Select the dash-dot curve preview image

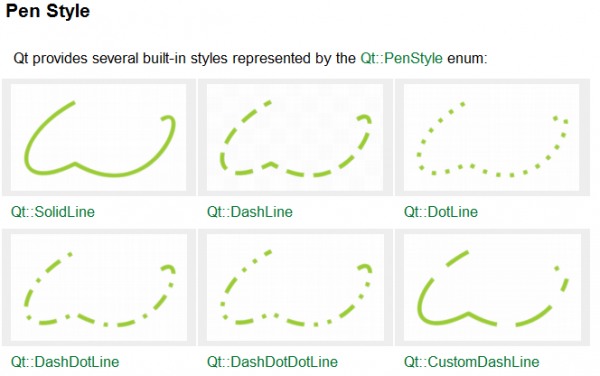point(99,287)
